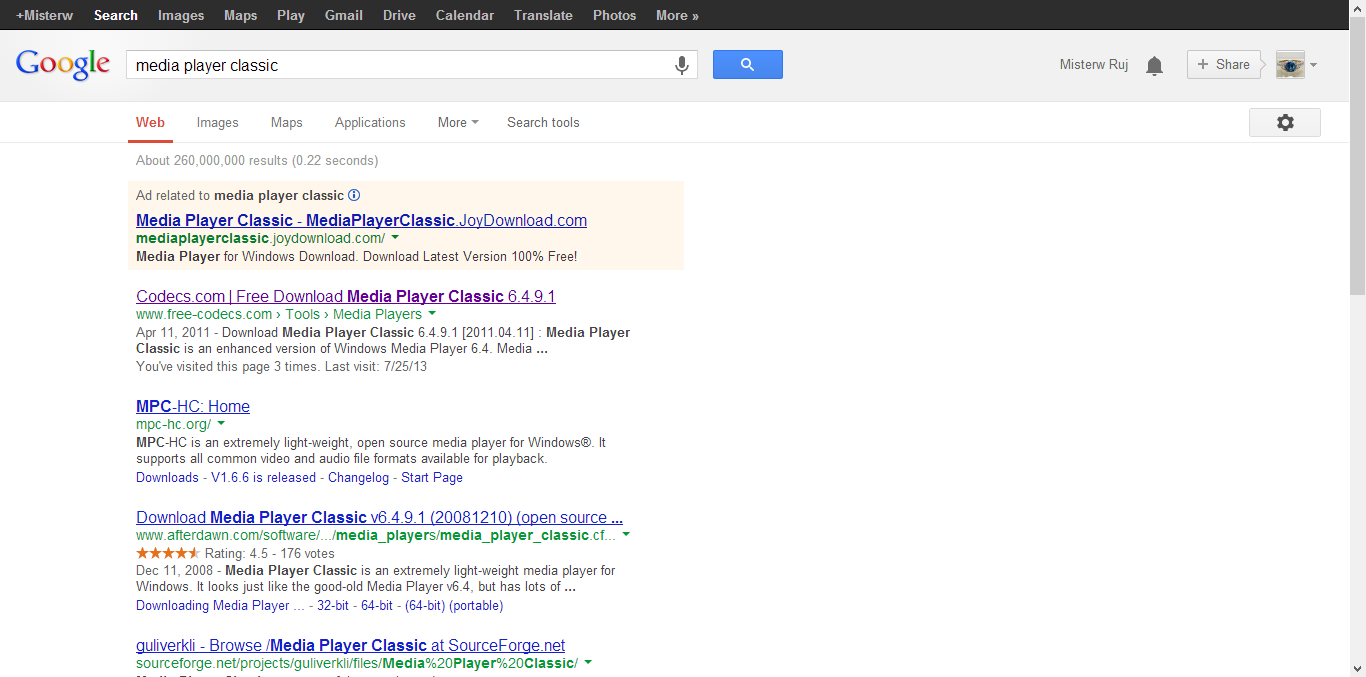
Task: Open Play in top black bar
Action: [291, 15]
